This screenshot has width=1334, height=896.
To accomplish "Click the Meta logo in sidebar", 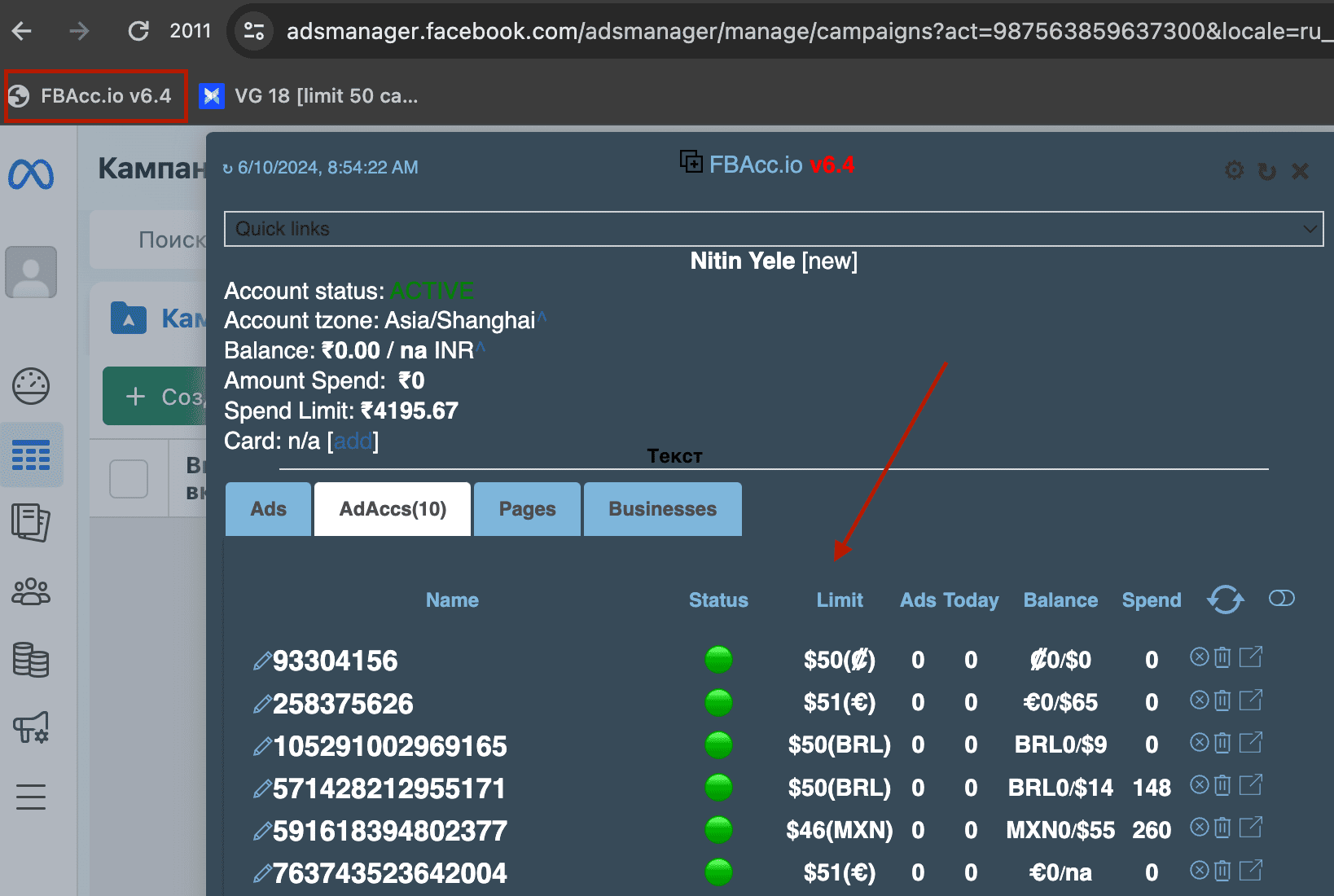I will [31, 174].
